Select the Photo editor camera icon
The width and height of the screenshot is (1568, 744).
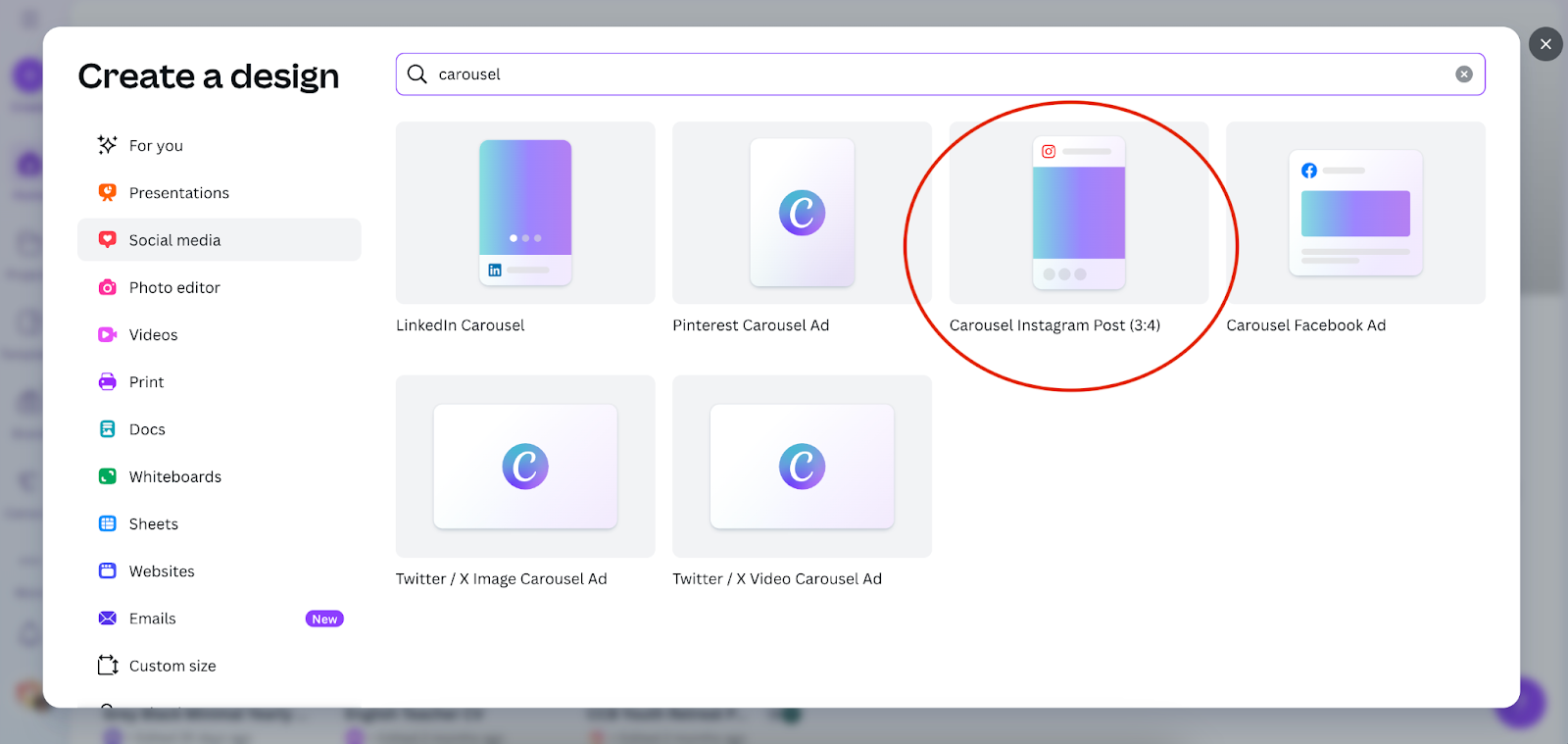point(107,287)
